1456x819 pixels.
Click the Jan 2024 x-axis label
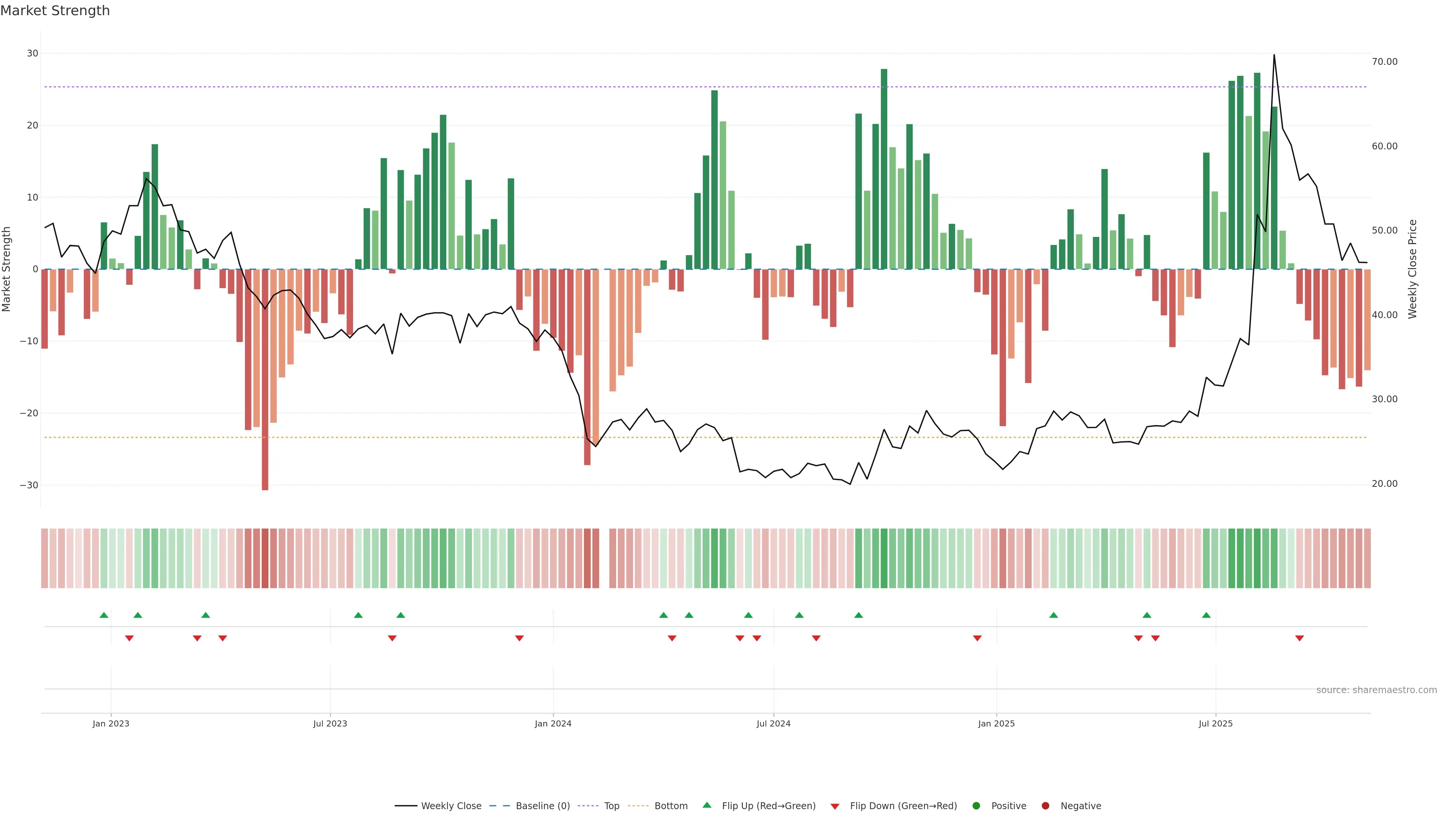[553, 723]
